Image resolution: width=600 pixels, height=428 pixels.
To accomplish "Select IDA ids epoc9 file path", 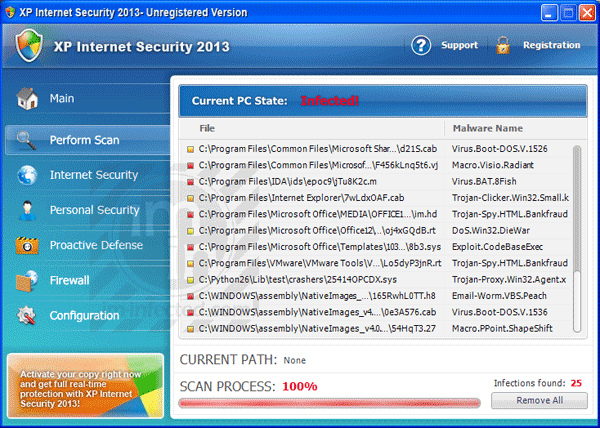I will [x=287, y=182].
